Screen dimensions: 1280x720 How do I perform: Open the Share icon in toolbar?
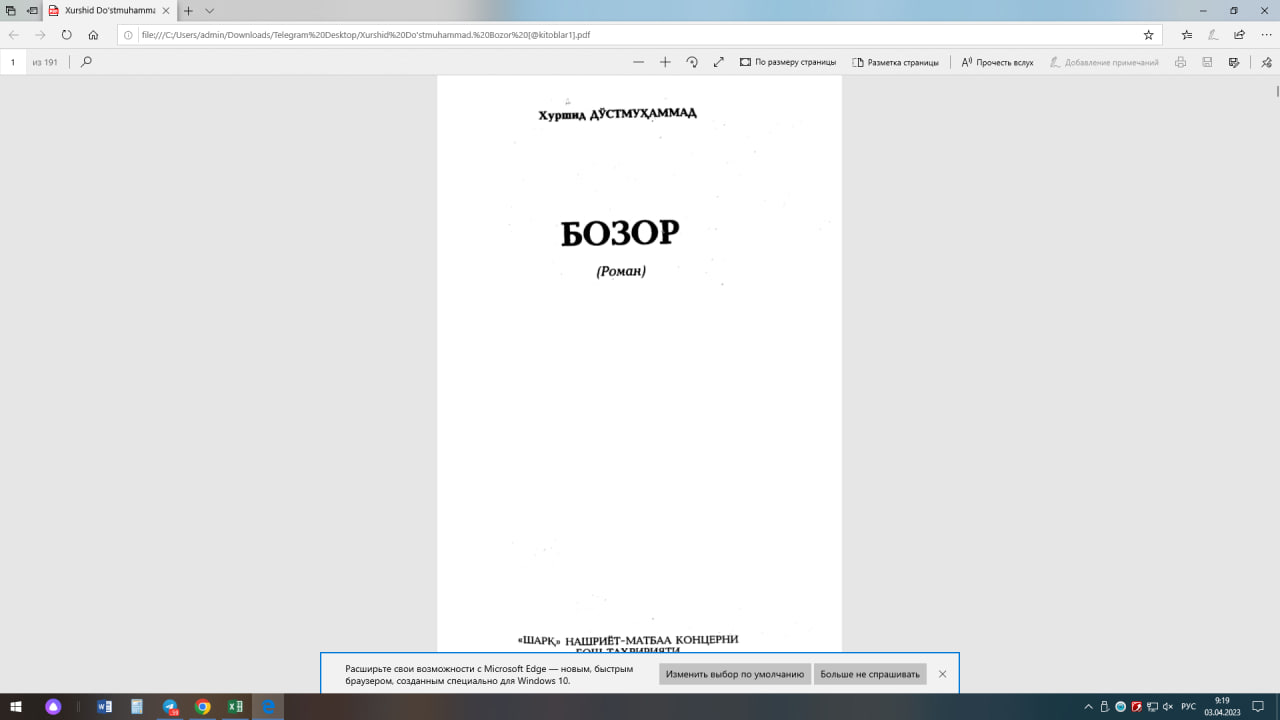pos(1240,34)
